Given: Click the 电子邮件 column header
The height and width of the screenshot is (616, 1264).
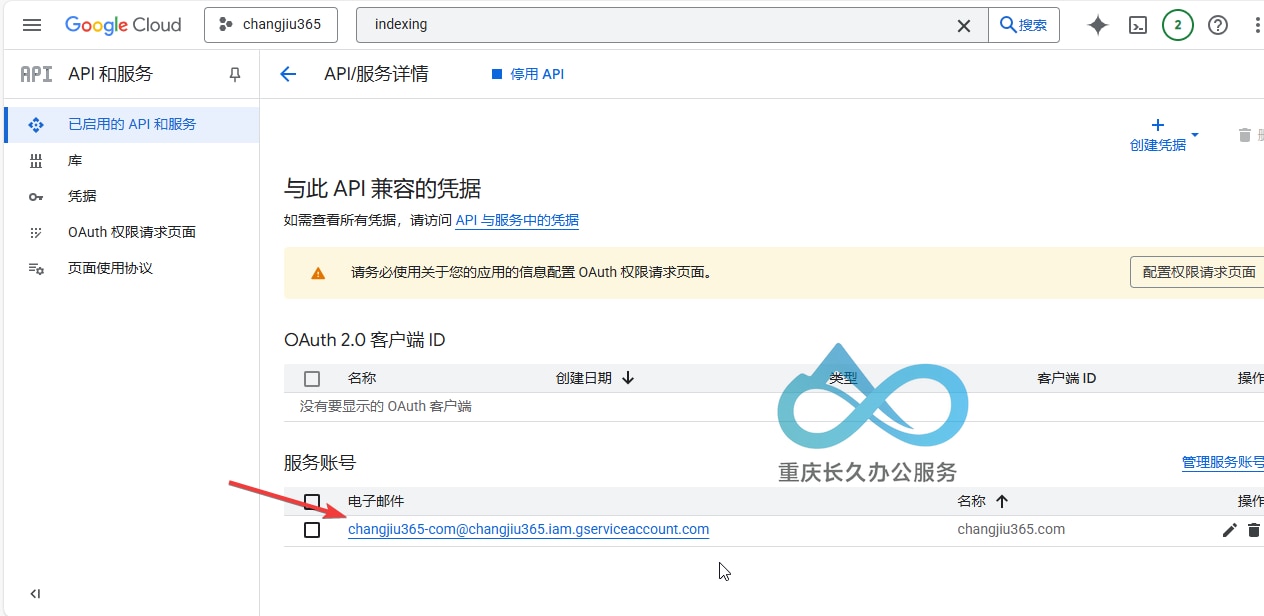Looking at the screenshot, I should (376, 501).
